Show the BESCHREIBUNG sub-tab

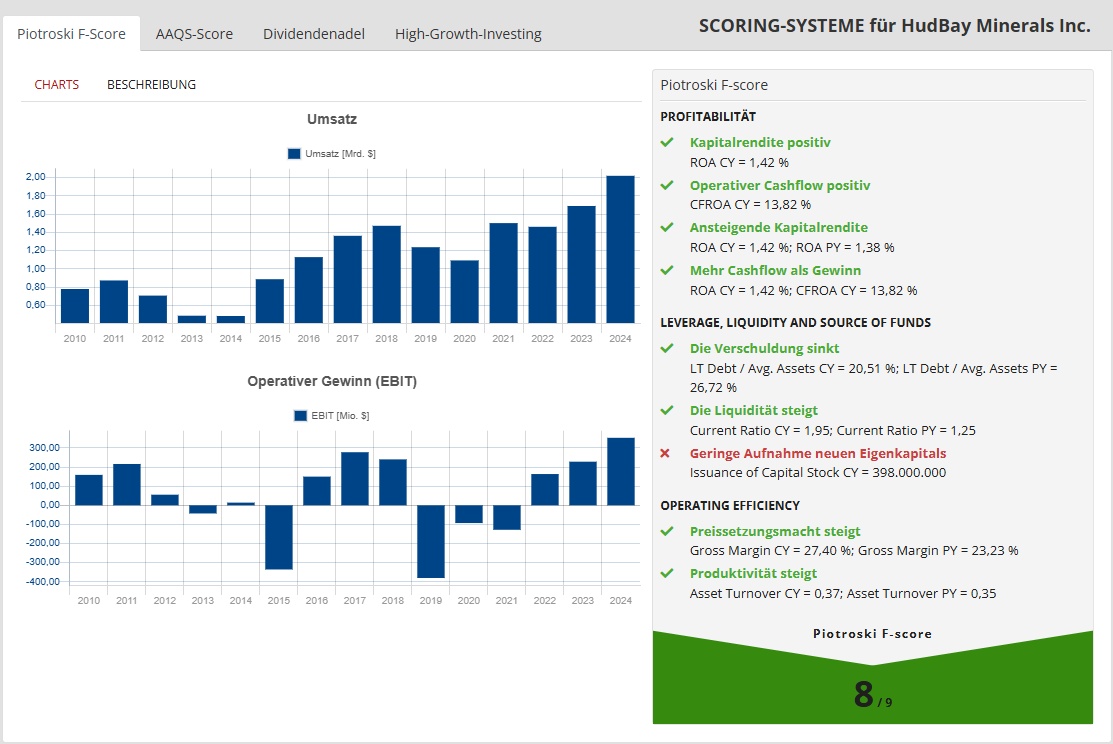coord(151,85)
